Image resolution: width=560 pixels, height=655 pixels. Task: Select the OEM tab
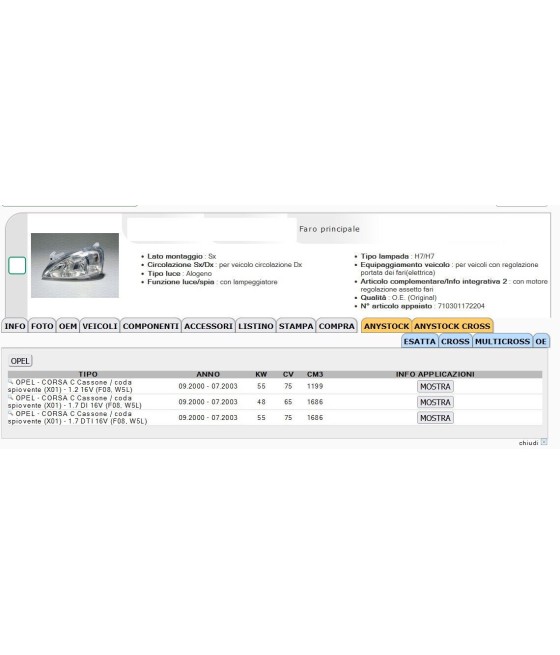click(x=68, y=326)
